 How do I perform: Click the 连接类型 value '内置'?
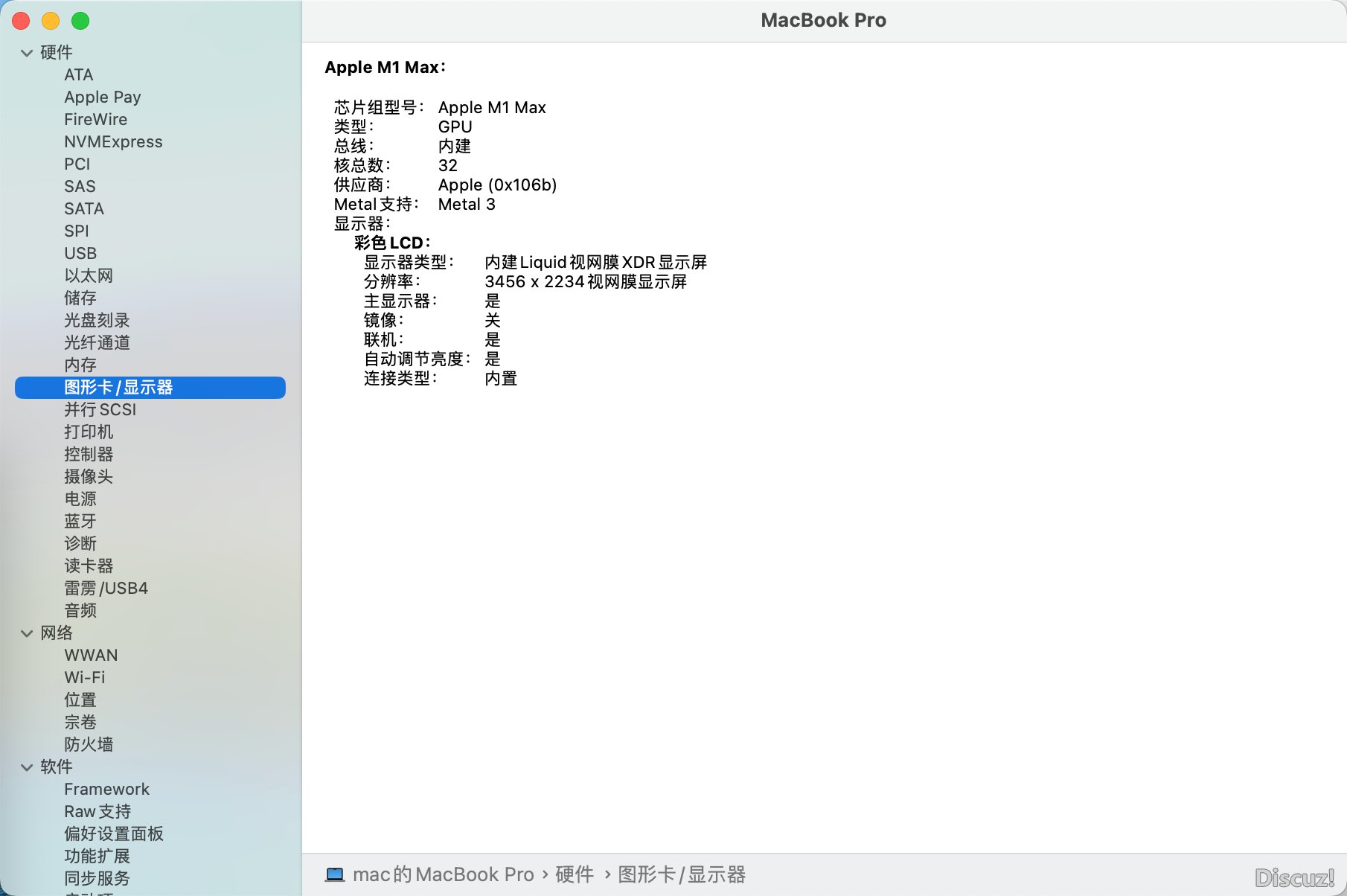pos(501,379)
